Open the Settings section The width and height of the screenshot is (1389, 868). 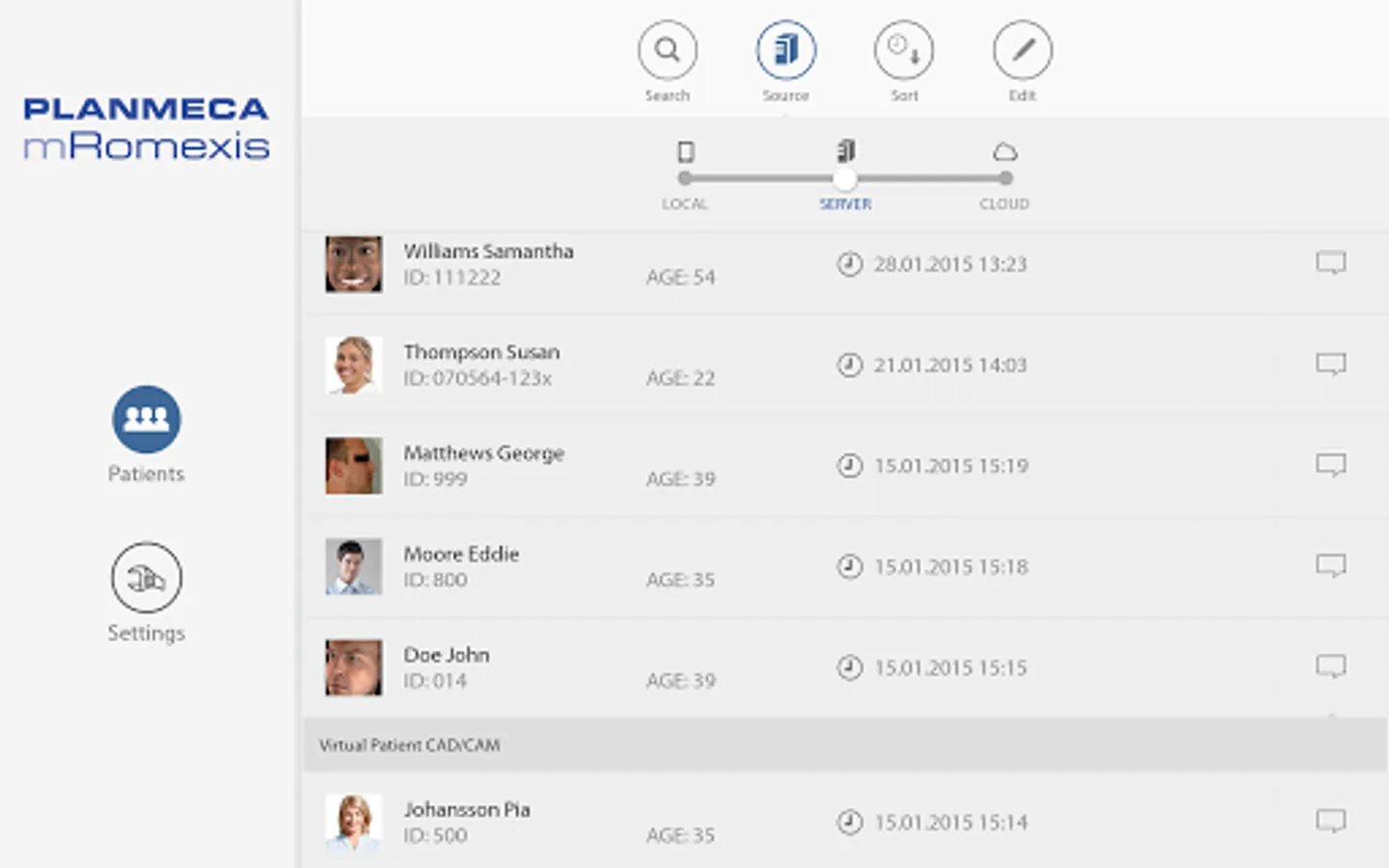pyautogui.click(x=146, y=578)
